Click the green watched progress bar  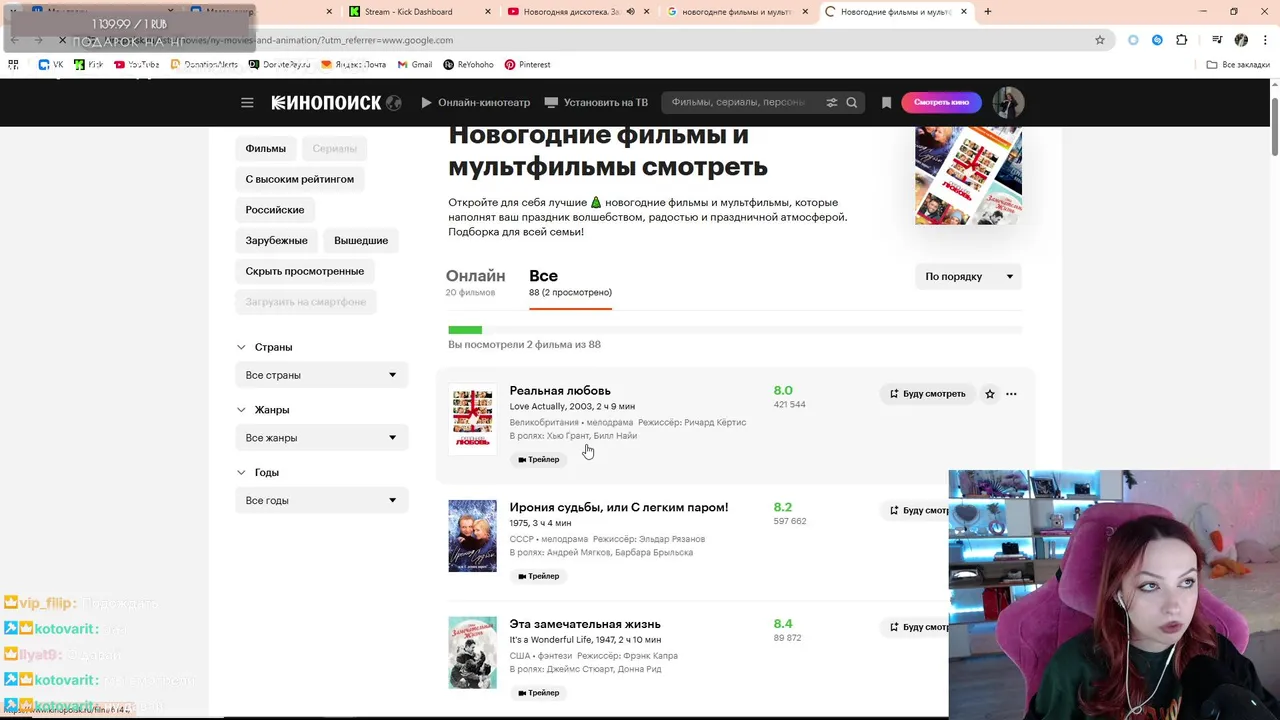click(x=465, y=330)
